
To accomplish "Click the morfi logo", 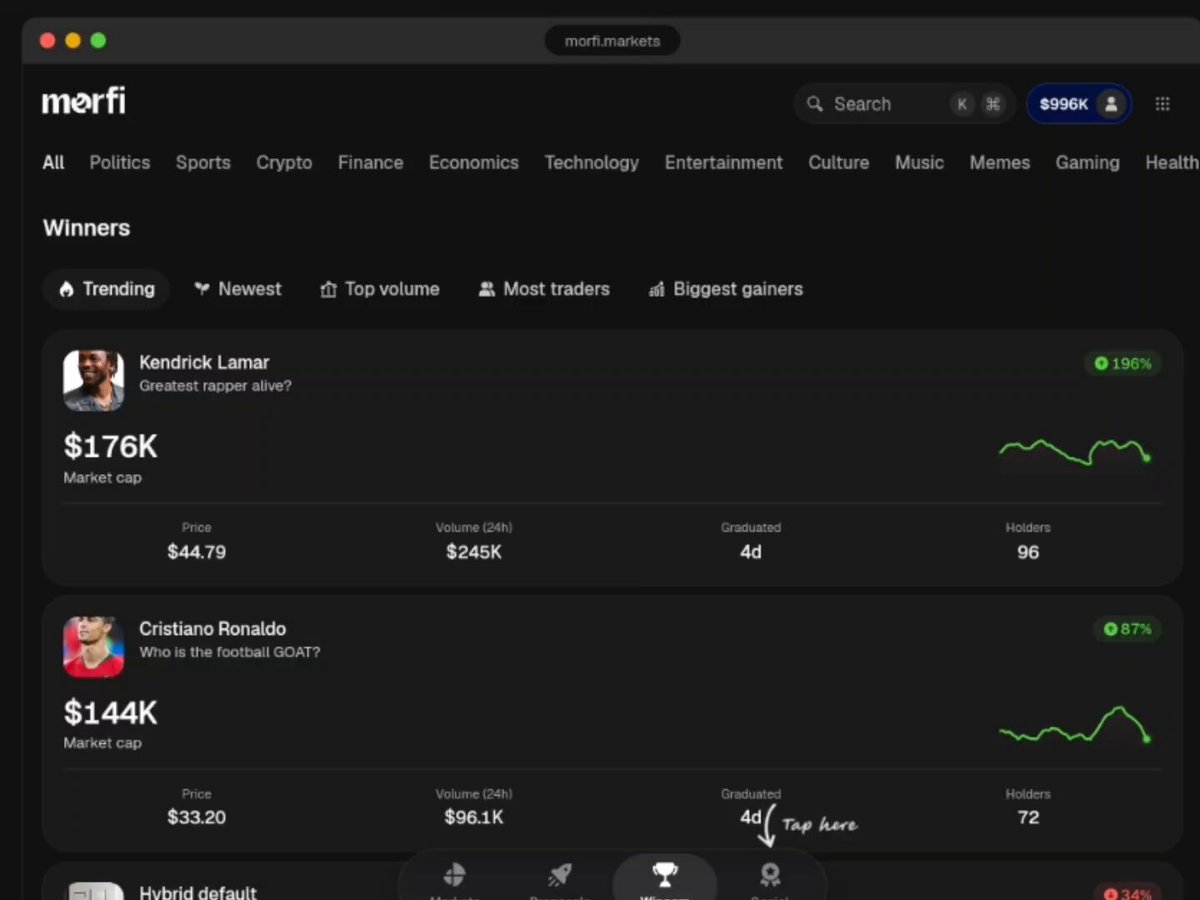I will point(84,102).
